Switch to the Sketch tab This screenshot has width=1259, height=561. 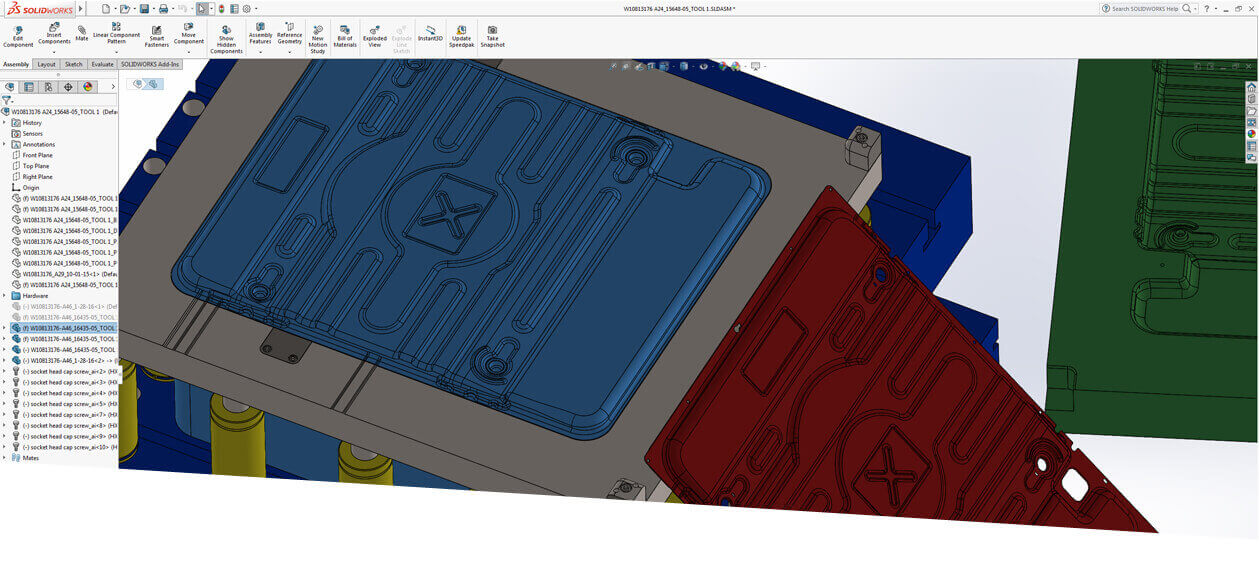pyautogui.click(x=74, y=64)
